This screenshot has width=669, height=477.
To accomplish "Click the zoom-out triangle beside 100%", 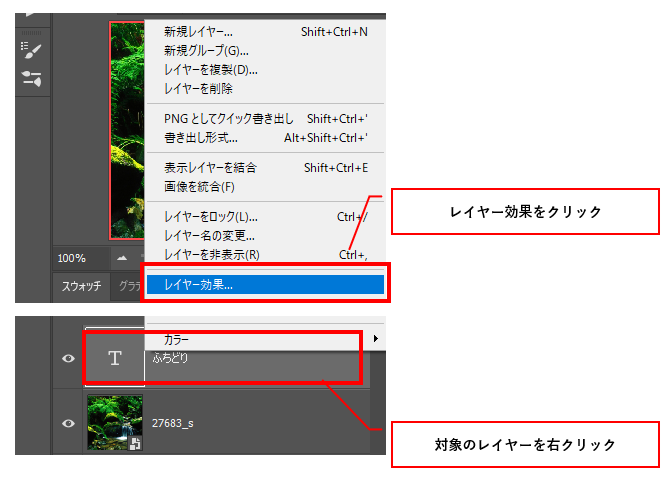I will point(122,257).
